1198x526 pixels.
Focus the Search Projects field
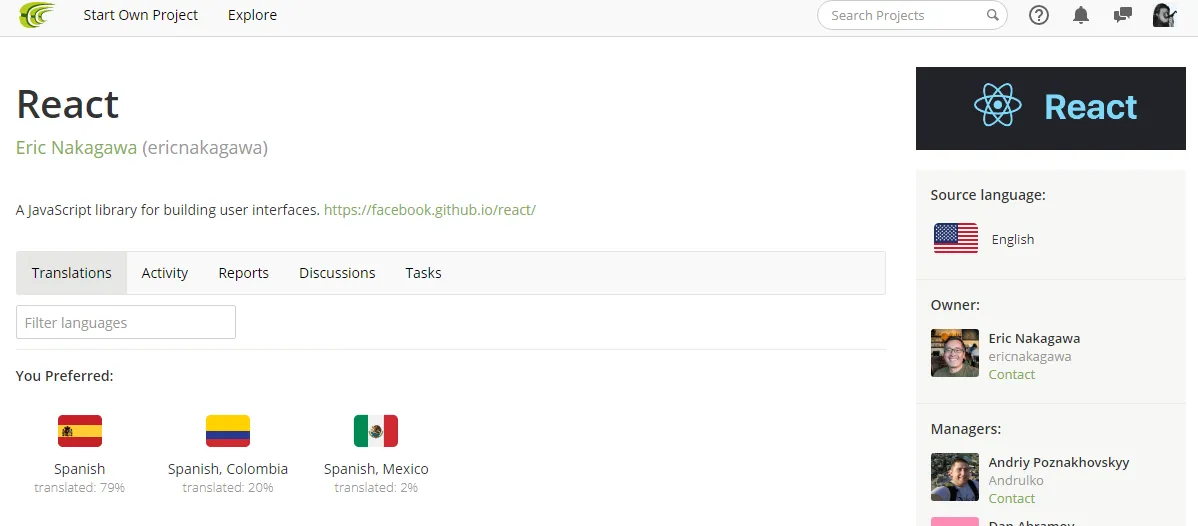pyautogui.click(x=912, y=15)
